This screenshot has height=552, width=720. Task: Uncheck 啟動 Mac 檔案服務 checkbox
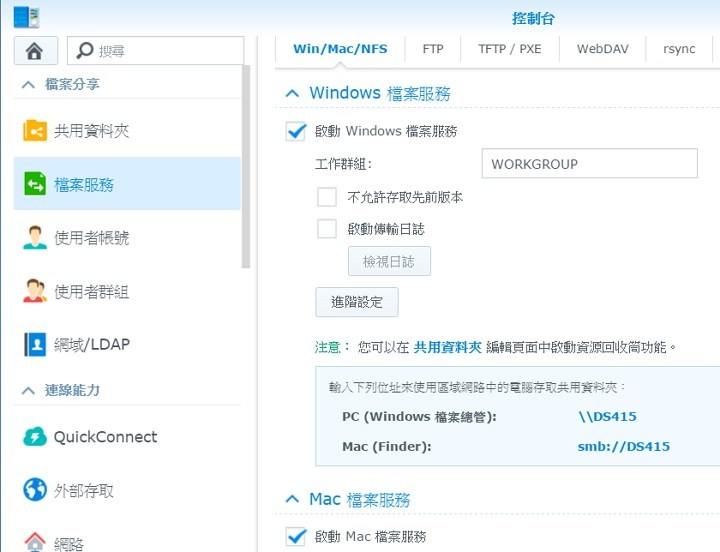[x=296, y=536]
